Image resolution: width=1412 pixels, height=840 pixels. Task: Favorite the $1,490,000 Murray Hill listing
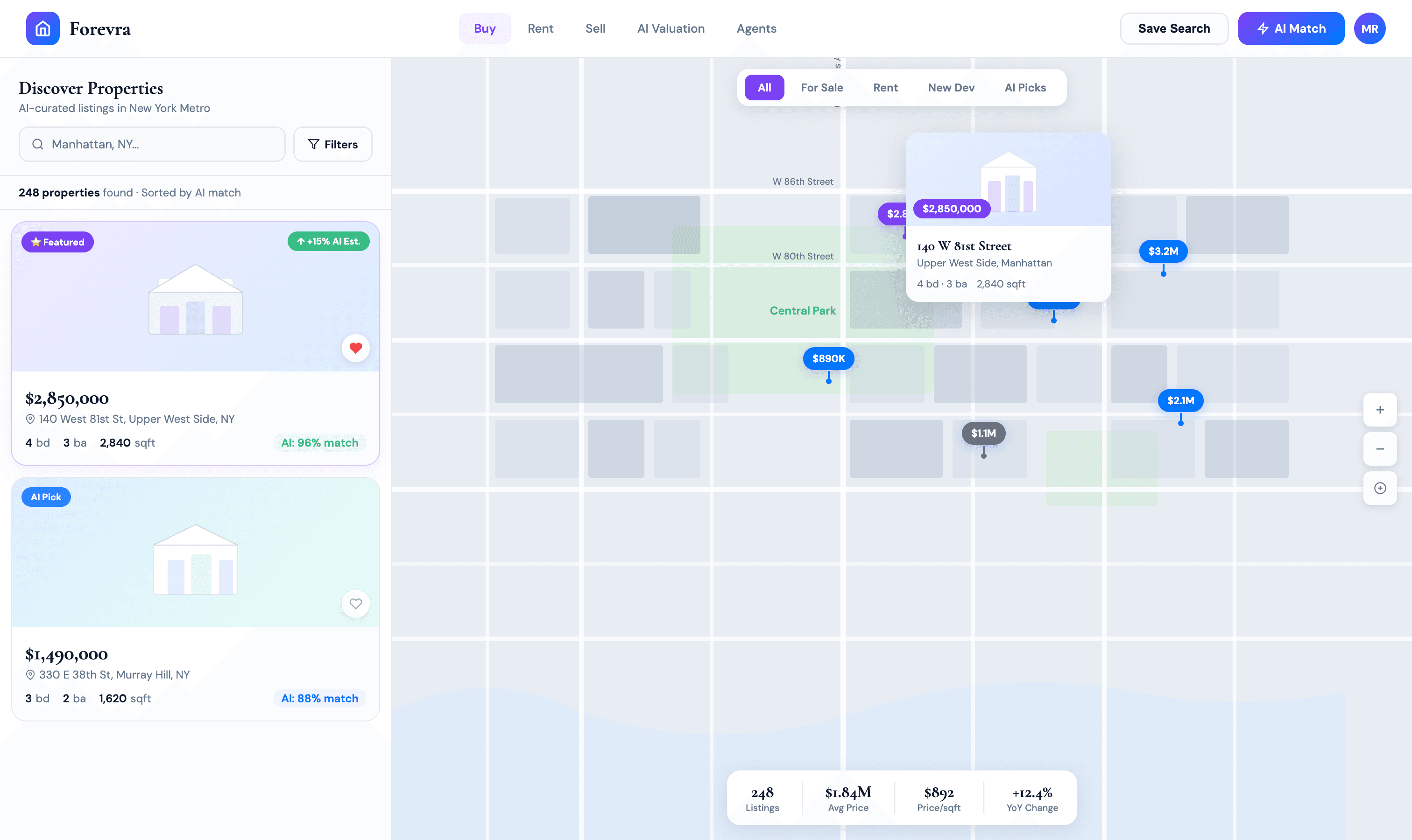356,603
